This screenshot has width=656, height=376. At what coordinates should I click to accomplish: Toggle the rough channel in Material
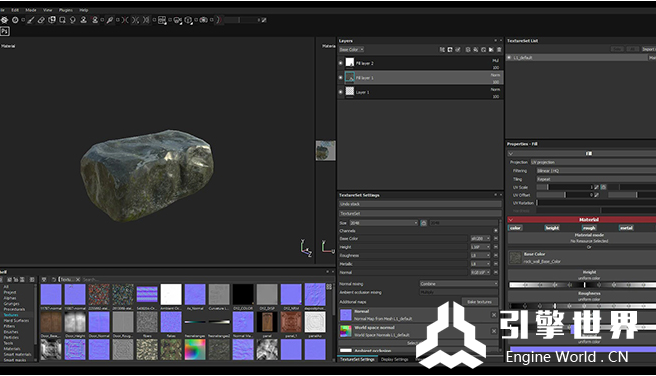(589, 228)
